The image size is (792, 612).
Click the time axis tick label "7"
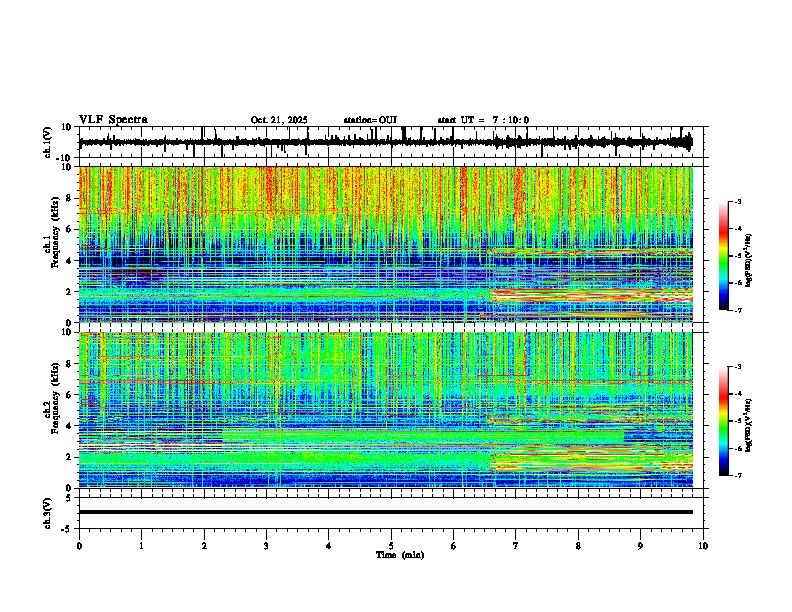pyautogui.click(x=516, y=546)
